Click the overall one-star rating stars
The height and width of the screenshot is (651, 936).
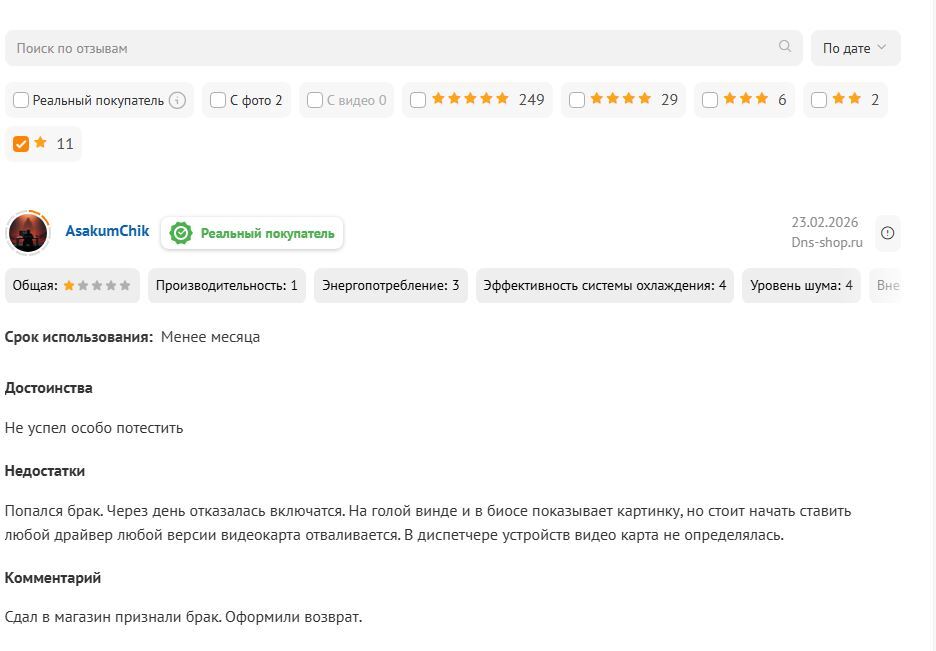(97, 285)
